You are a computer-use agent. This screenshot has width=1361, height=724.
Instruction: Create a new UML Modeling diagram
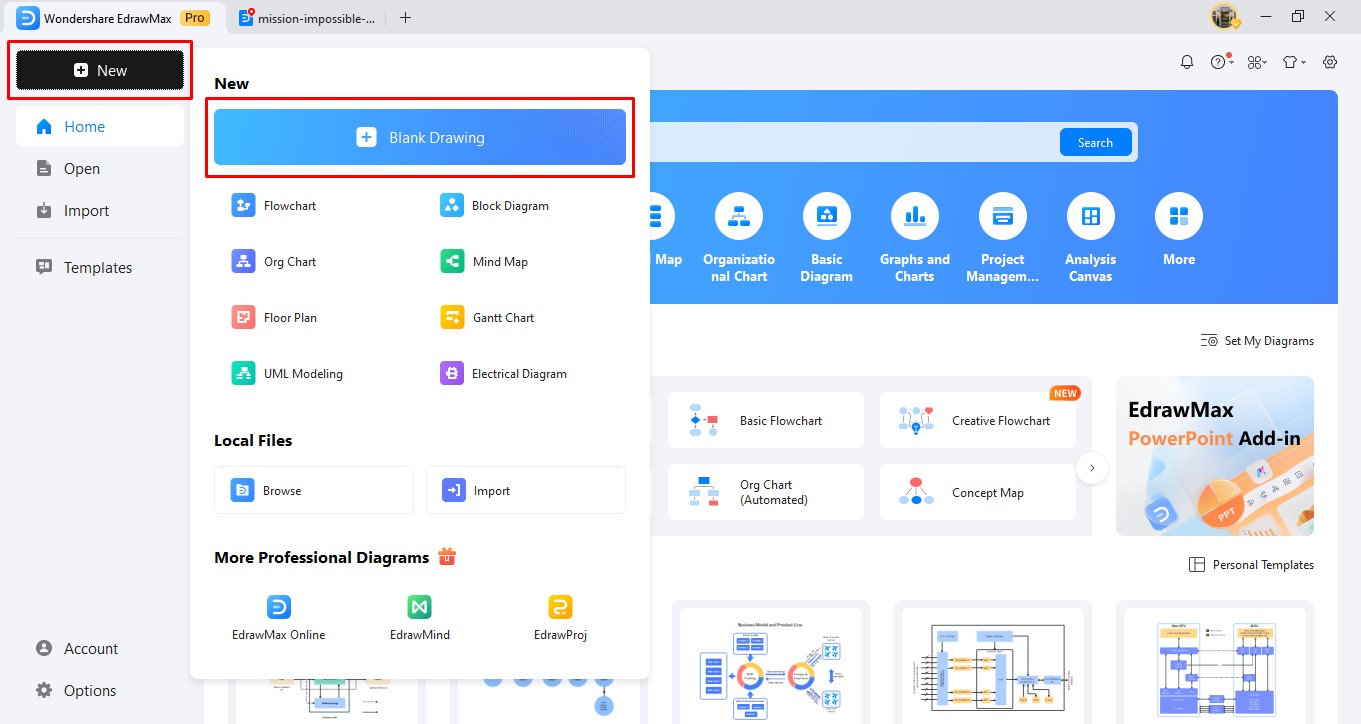tap(288, 374)
